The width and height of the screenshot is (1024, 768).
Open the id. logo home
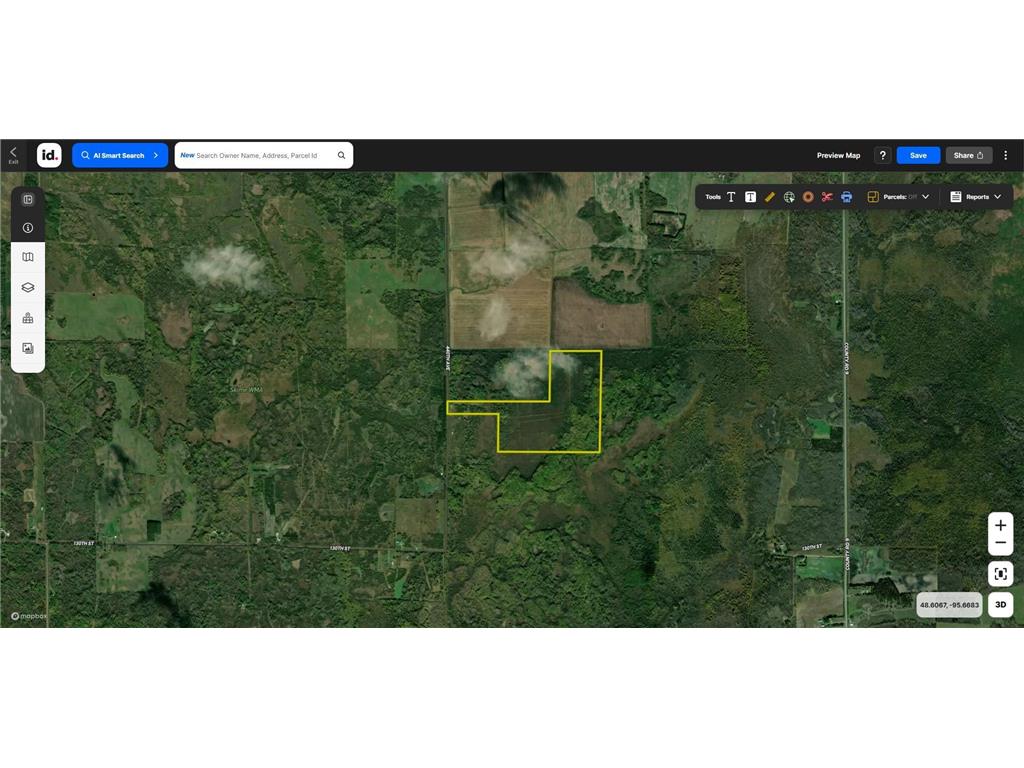(x=49, y=155)
